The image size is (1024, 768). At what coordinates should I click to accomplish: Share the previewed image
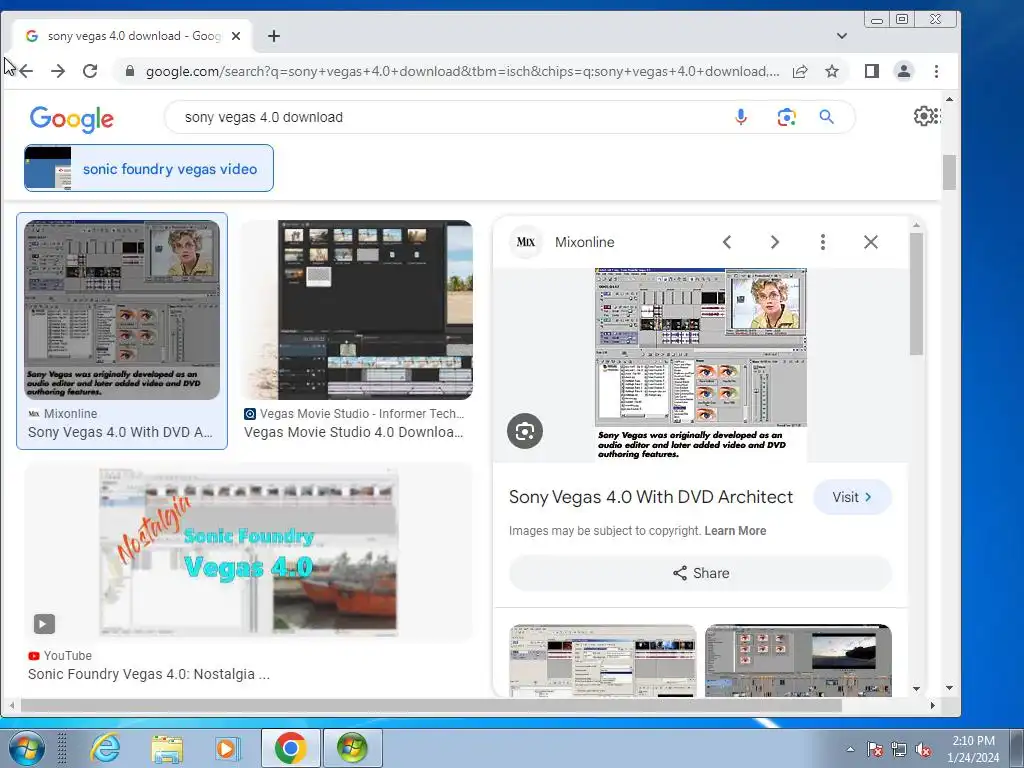pos(701,573)
